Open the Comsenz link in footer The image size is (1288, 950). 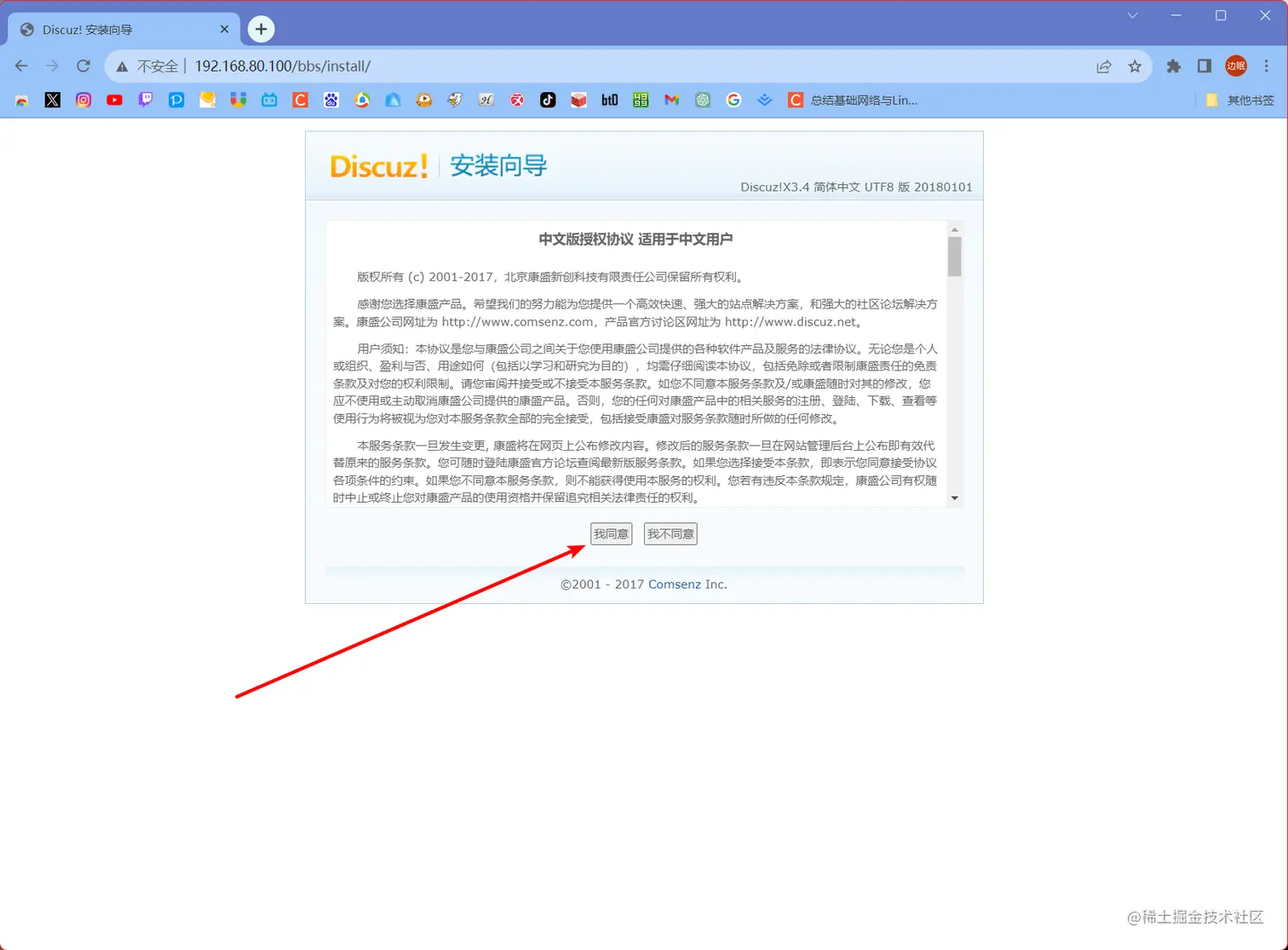tap(675, 584)
